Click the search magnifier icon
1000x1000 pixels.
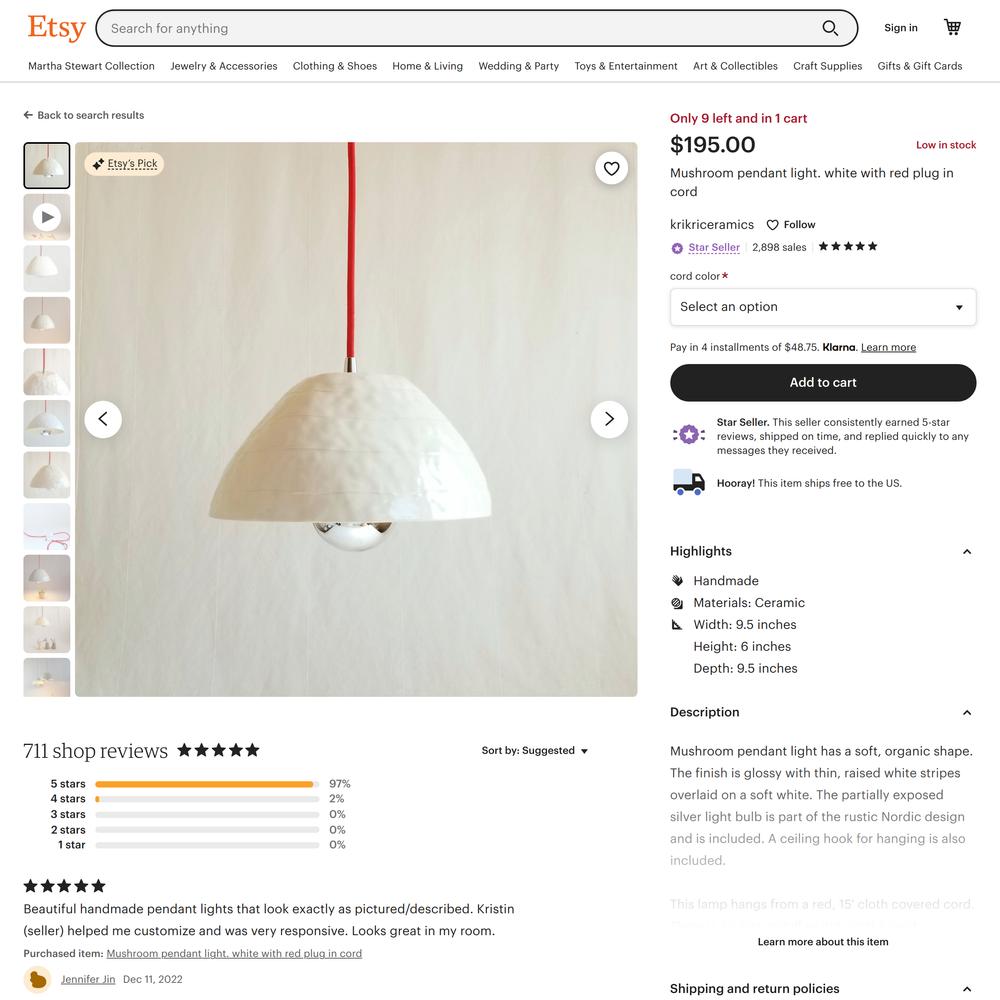coord(830,28)
